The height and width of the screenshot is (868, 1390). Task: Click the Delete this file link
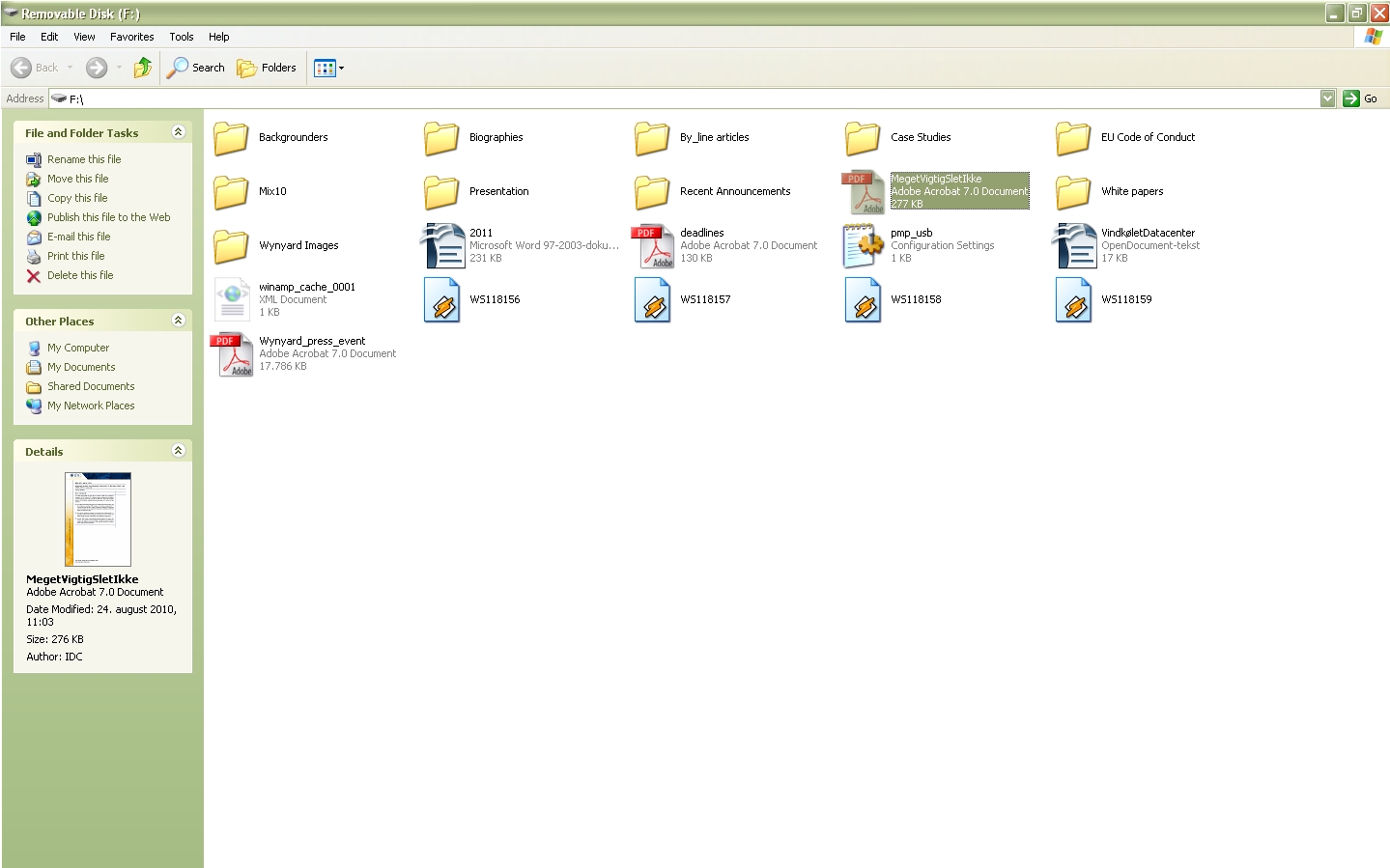(x=80, y=275)
